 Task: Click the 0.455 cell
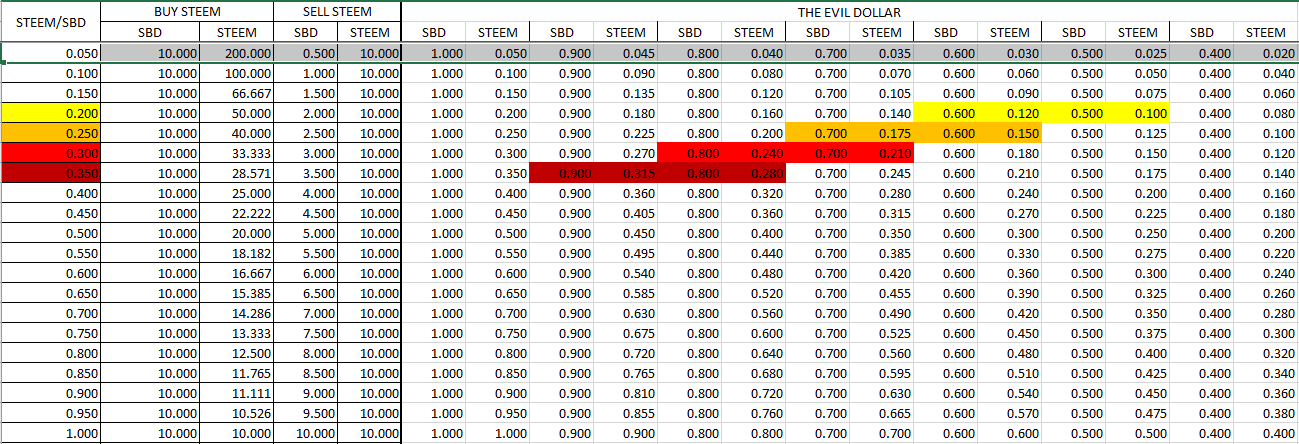point(882,293)
